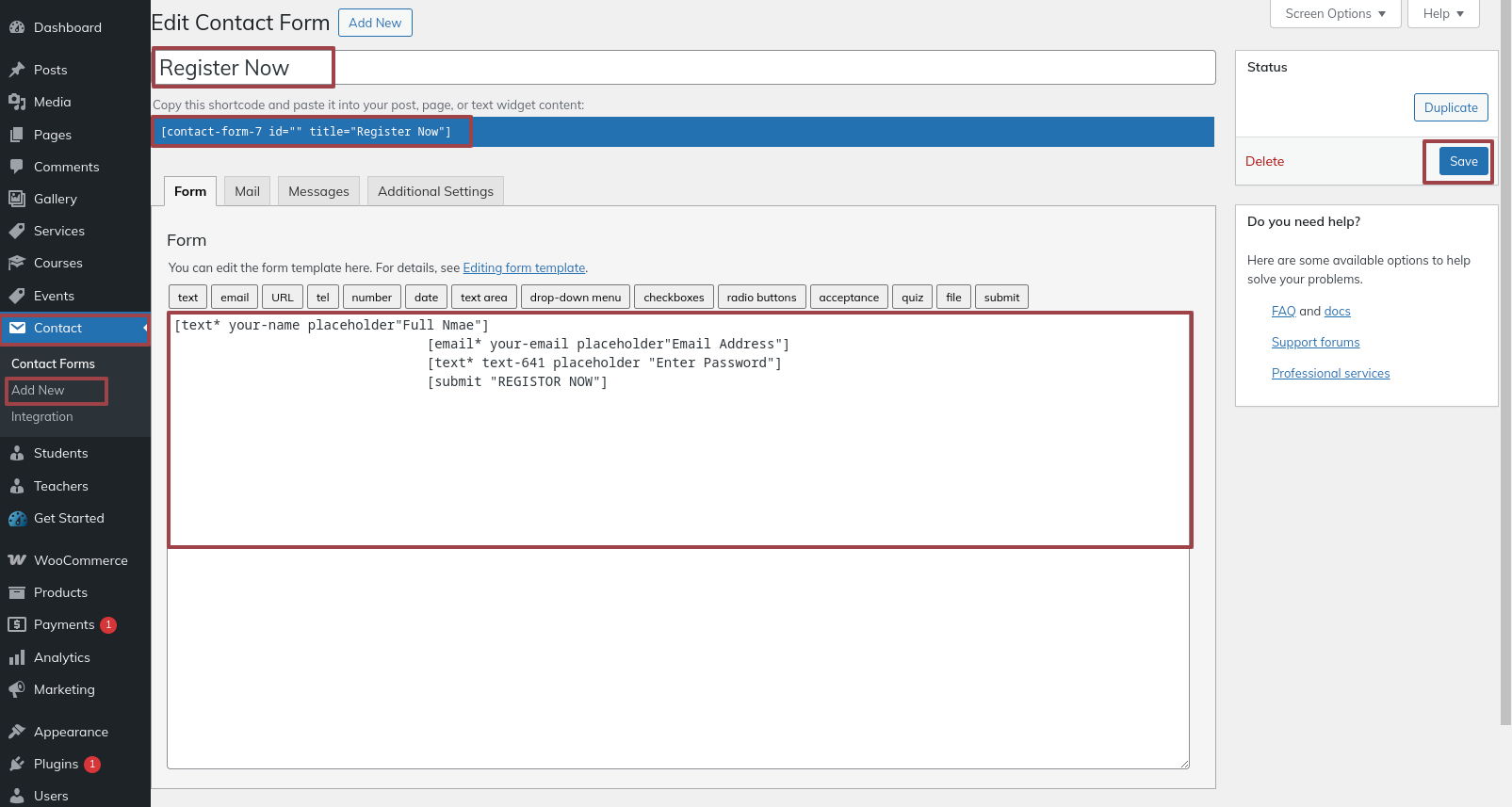Click the Services tag icon
1512x807 pixels.
click(17, 231)
